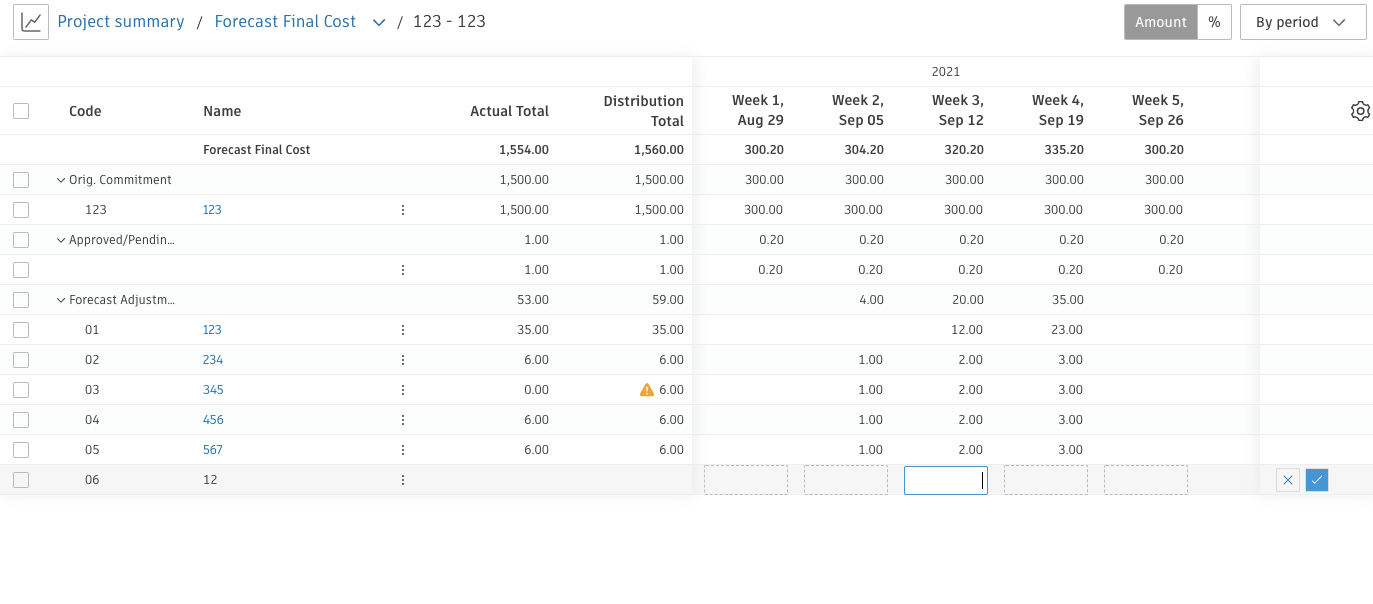Toggle the select-all checkbox in header

[21, 111]
